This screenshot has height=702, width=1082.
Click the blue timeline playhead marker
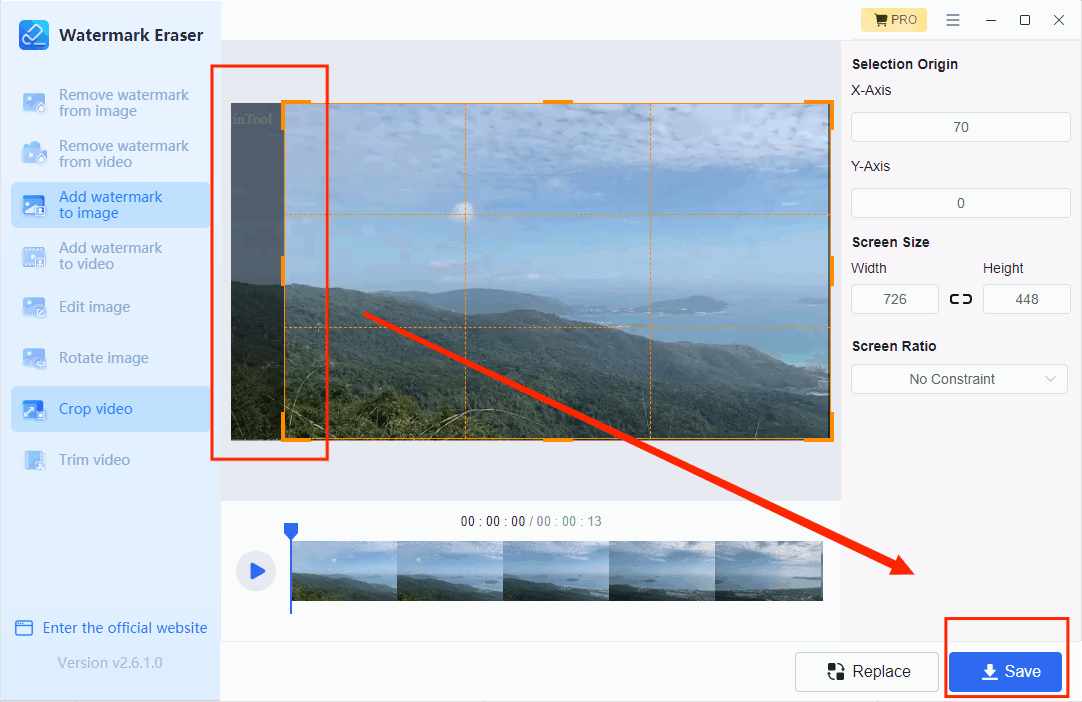[x=291, y=531]
